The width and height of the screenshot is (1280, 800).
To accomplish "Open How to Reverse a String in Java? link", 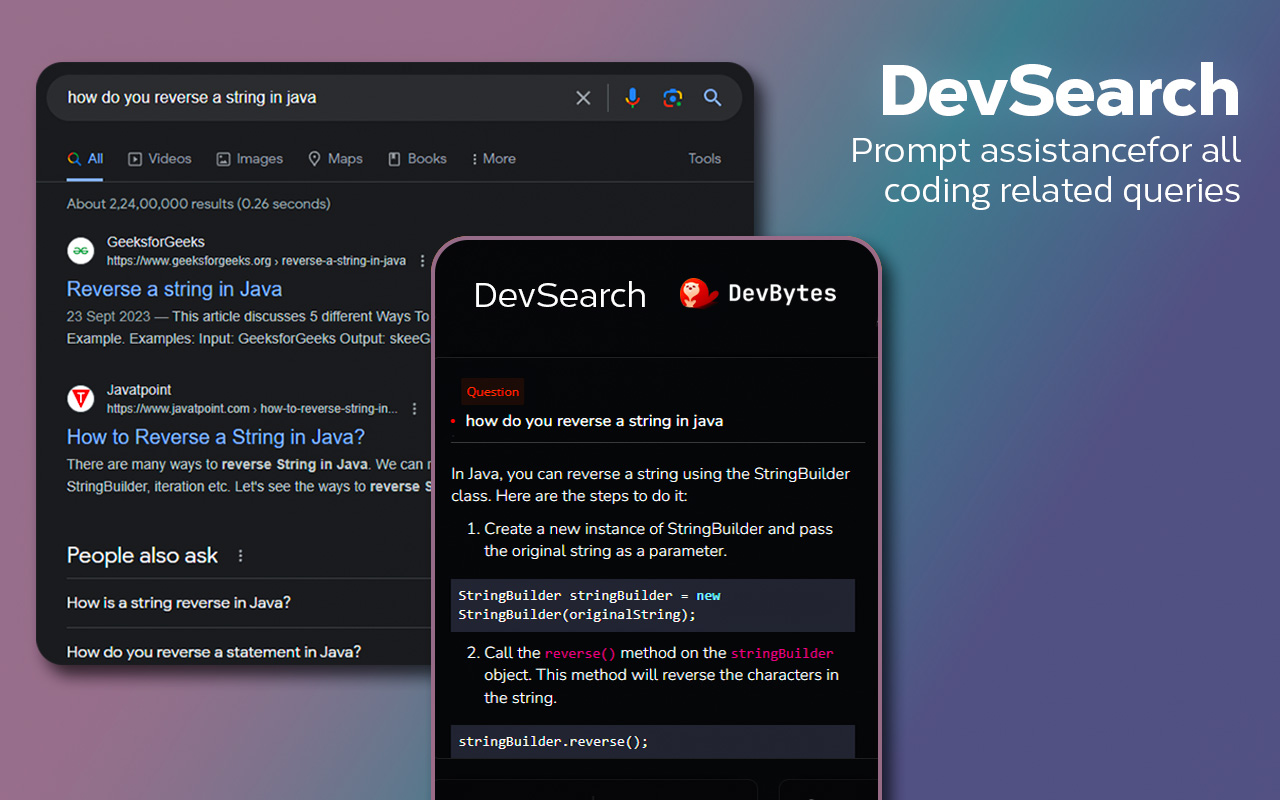I will (x=216, y=437).
